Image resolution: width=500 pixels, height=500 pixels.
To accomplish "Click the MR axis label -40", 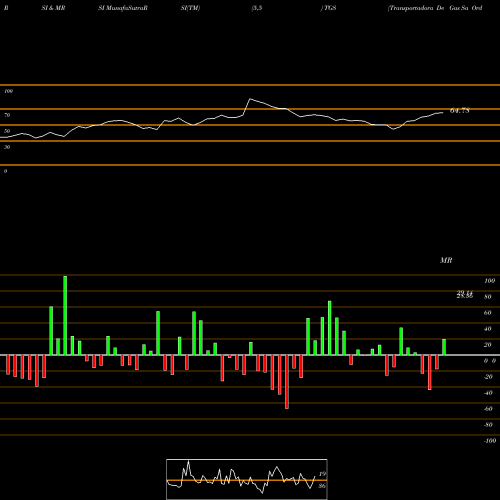I will [x=488, y=393].
